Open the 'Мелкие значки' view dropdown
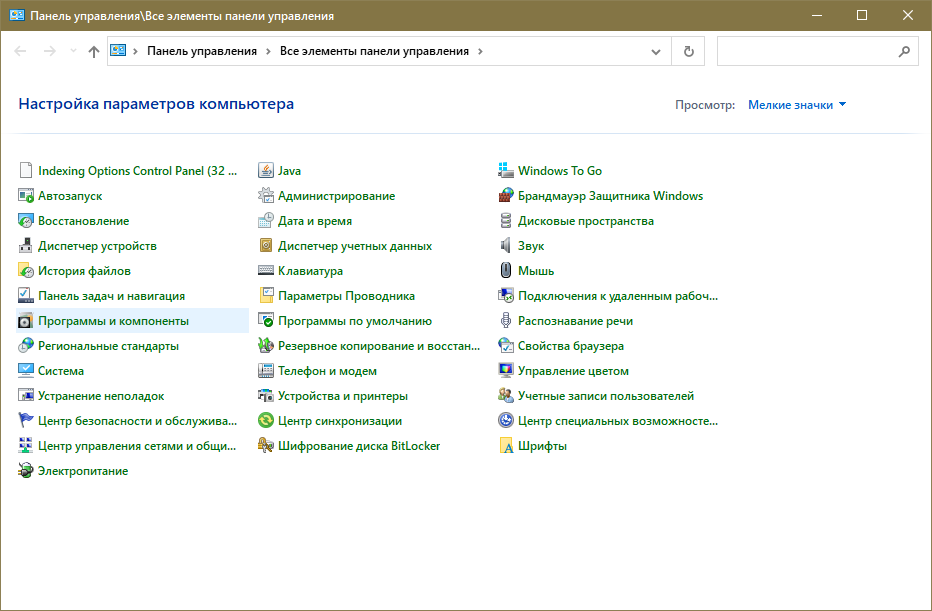Screen dimensions: 932x611 click(x=797, y=105)
